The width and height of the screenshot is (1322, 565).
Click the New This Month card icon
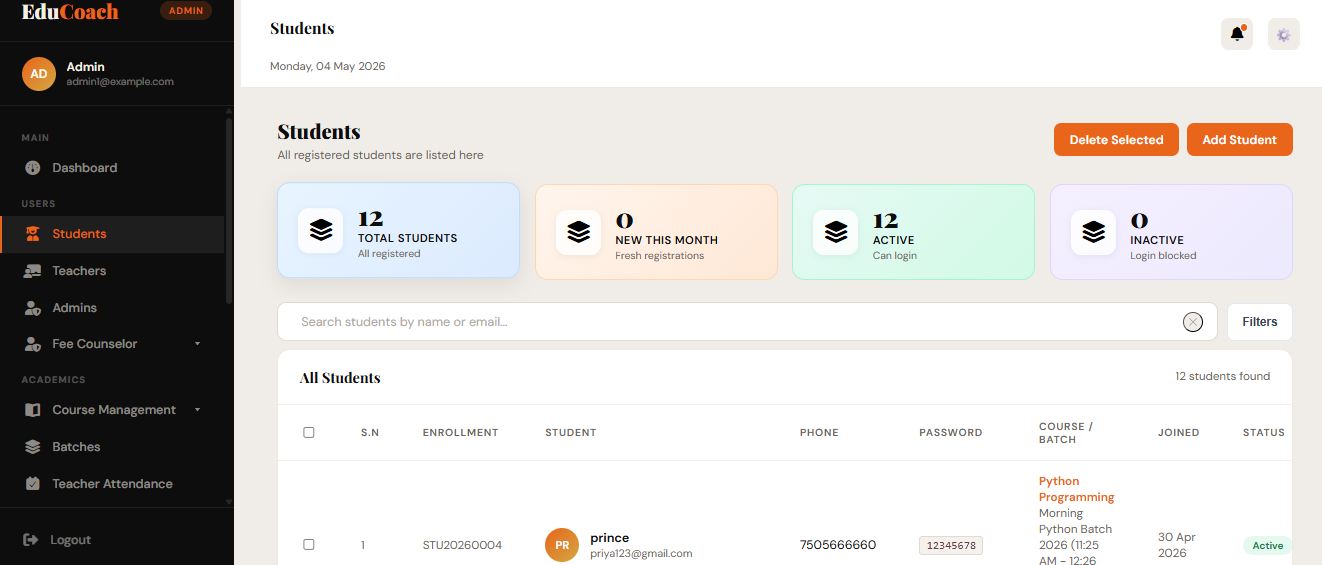tap(579, 232)
